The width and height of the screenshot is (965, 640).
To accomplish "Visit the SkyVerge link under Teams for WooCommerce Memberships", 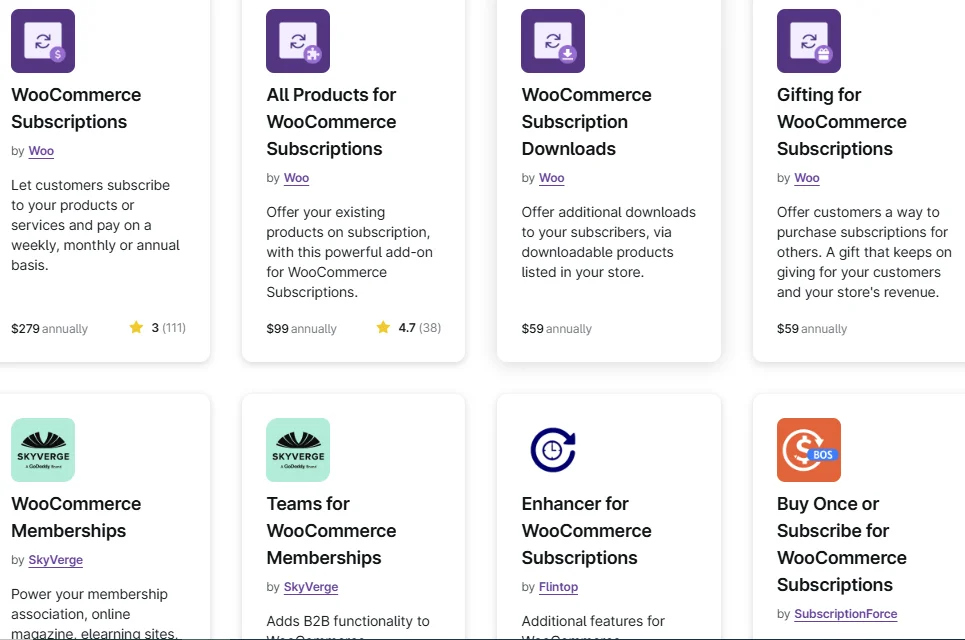I will tap(311, 587).
